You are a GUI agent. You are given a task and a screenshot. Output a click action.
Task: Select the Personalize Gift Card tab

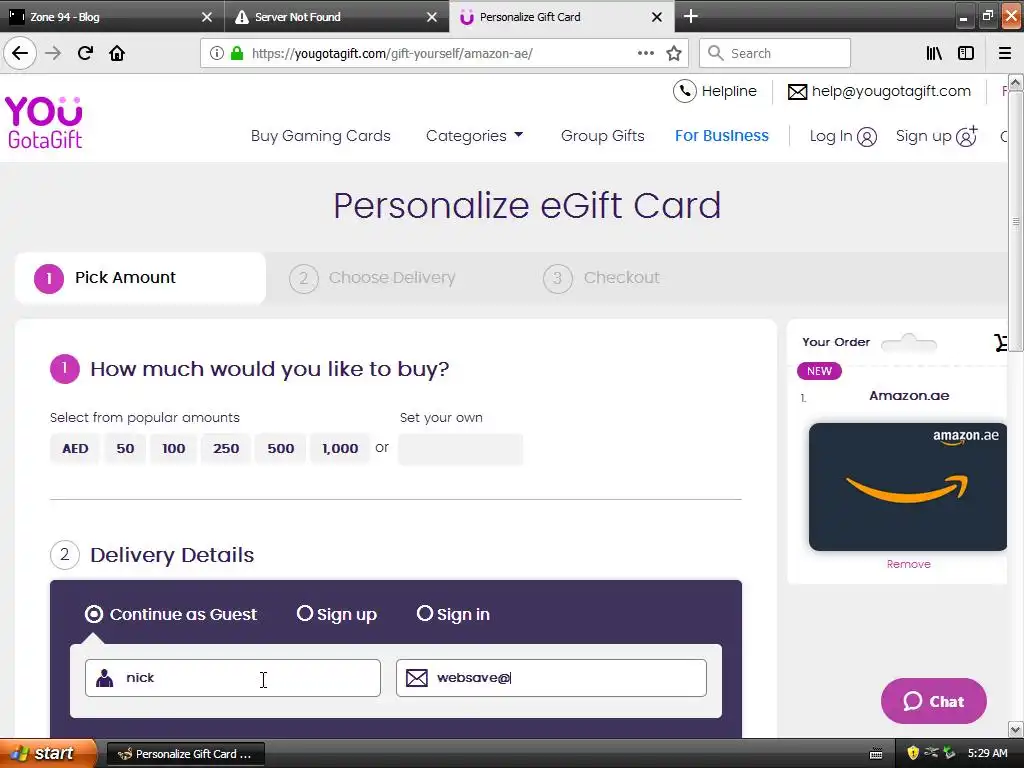tap(562, 17)
